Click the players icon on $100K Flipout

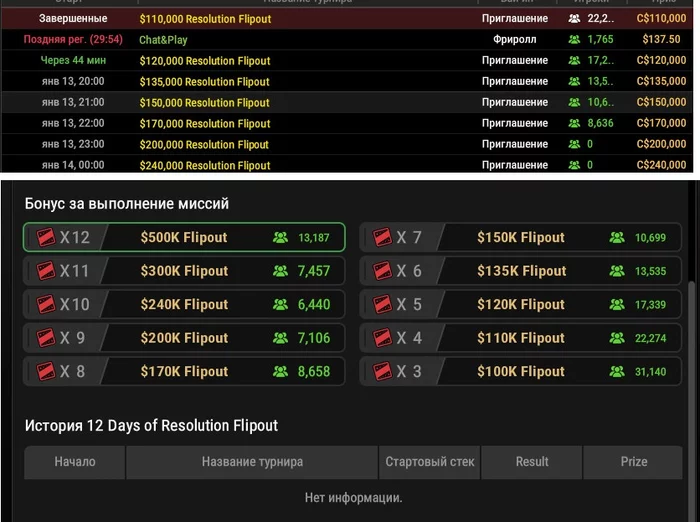pos(617,372)
